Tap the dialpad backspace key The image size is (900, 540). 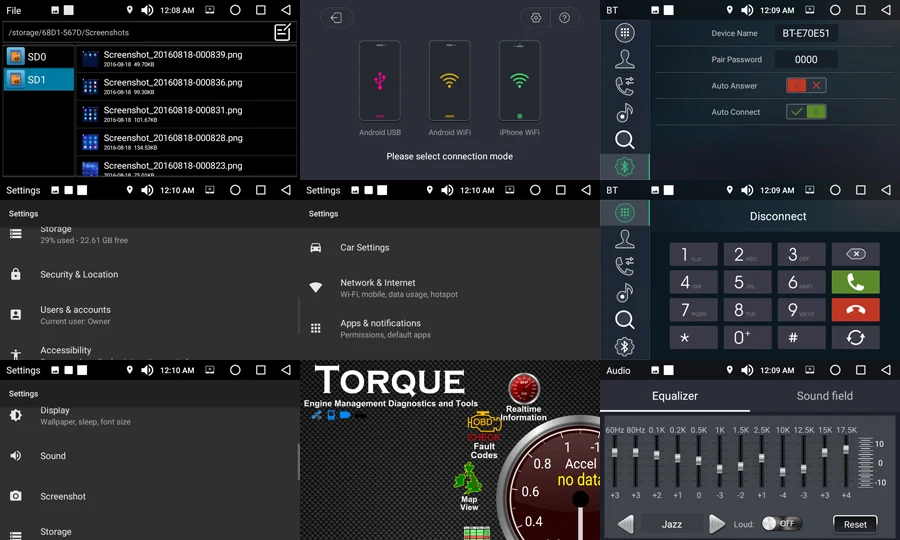[x=855, y=254]
